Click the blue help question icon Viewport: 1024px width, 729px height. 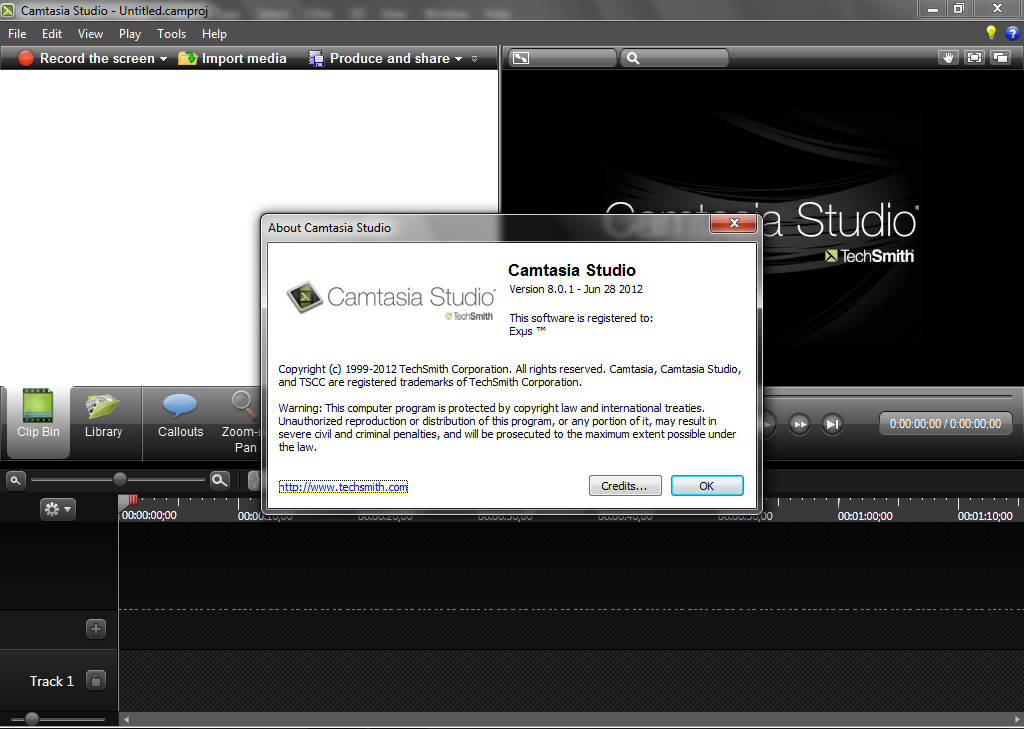click(x=1012, y=33)
